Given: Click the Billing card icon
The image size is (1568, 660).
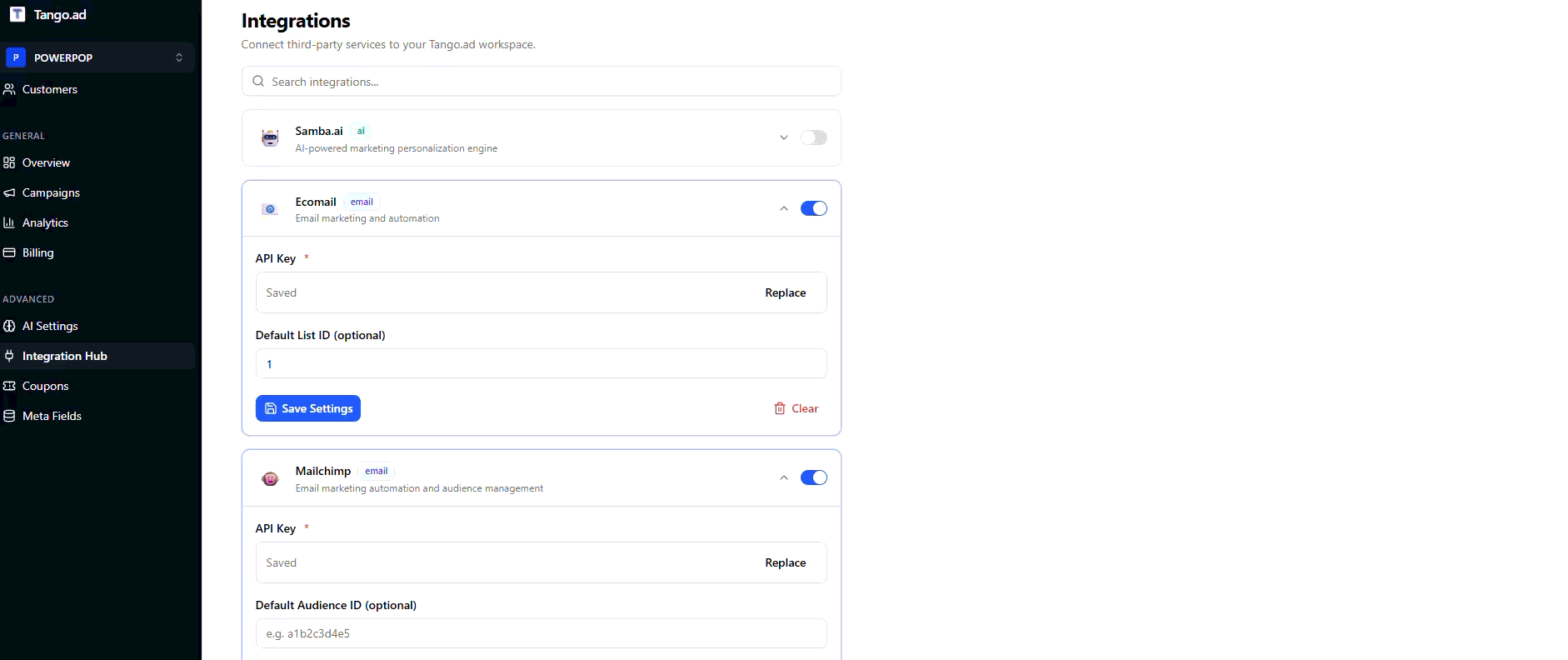Looking at the screenshot, I should click(9, 252).
